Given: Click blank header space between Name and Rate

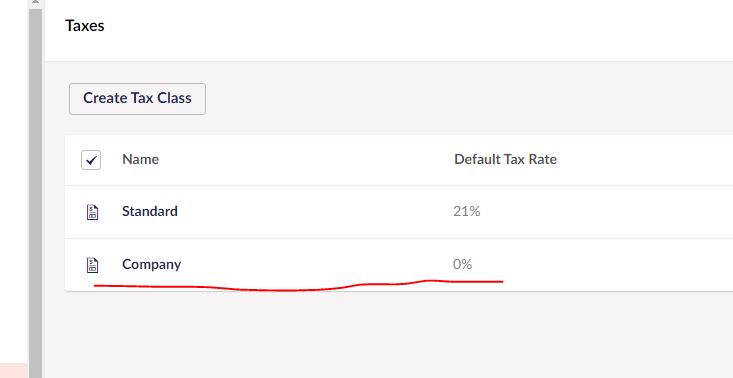Looking at the screenshot, I should (306, 160).
